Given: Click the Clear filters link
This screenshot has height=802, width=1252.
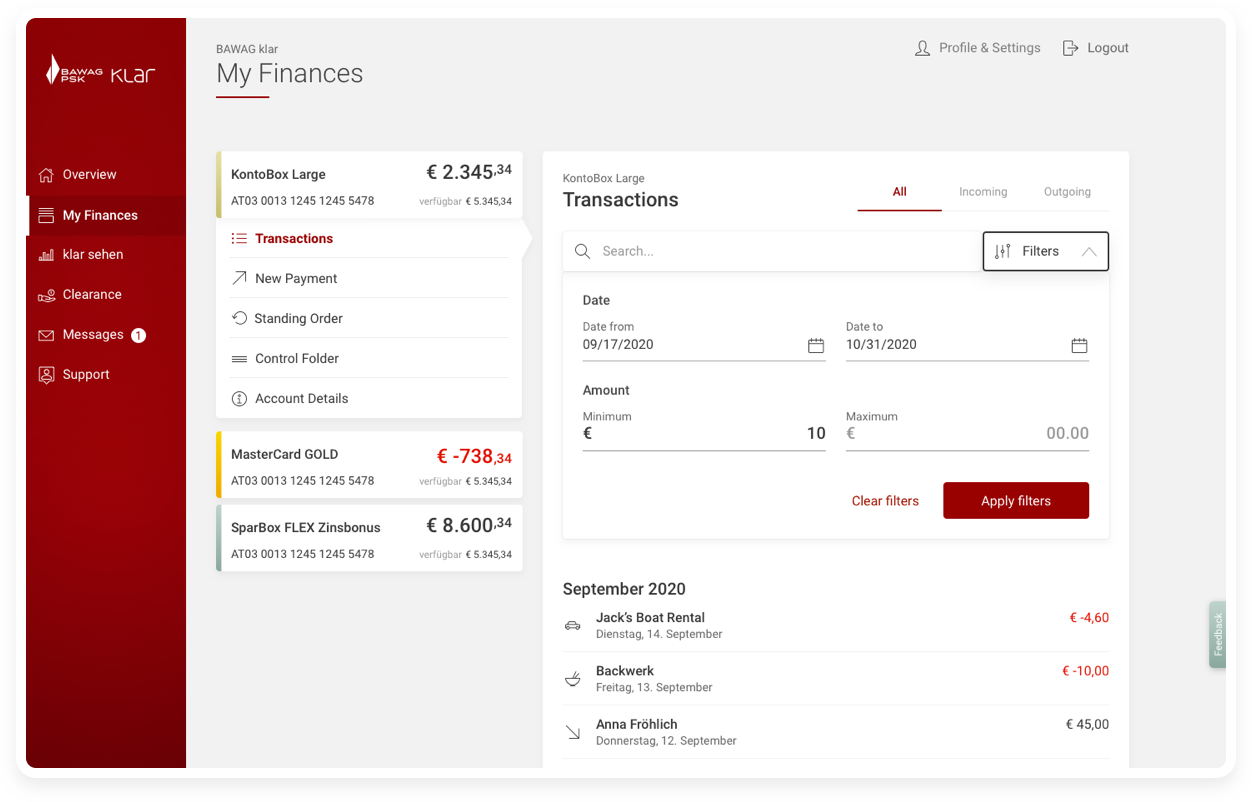Looking at the screenshot, I should point(885,501).
